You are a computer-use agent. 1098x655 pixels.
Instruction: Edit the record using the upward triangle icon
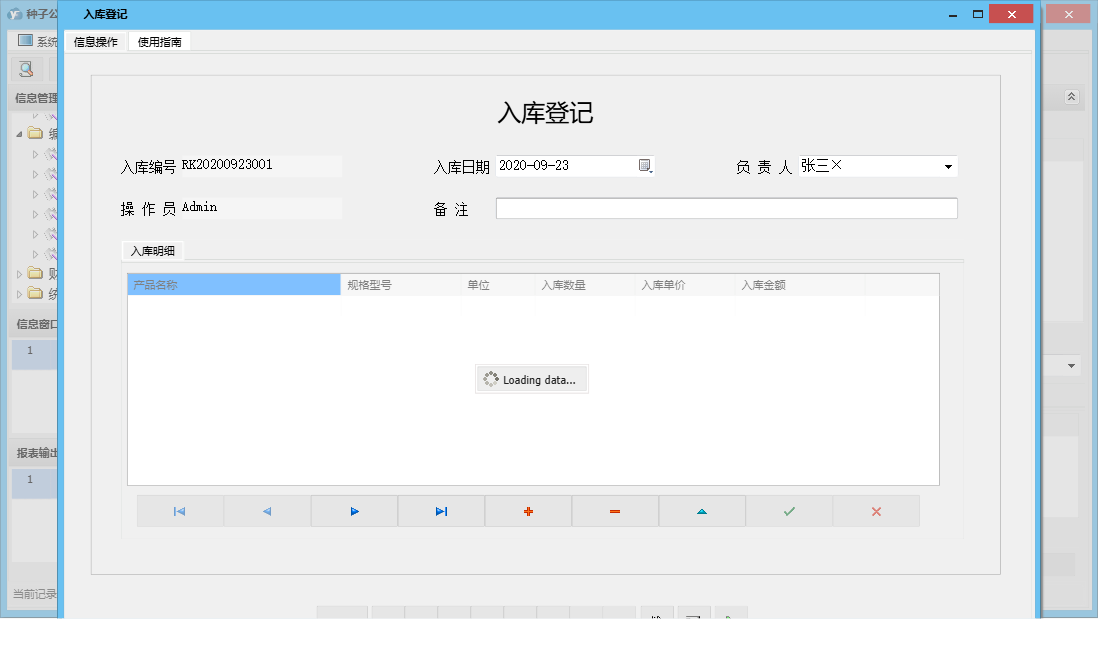tap(702, 511)
